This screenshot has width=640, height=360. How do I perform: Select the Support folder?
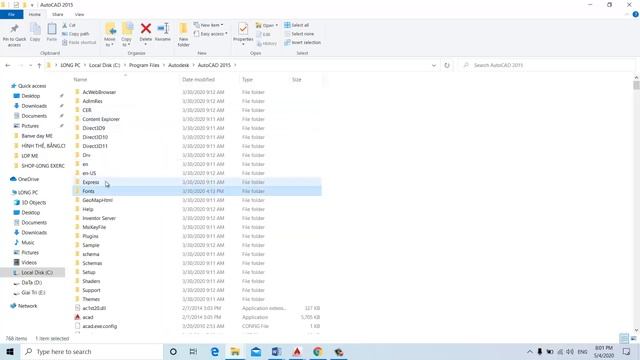pyautogui.click(x=91, y=290)
